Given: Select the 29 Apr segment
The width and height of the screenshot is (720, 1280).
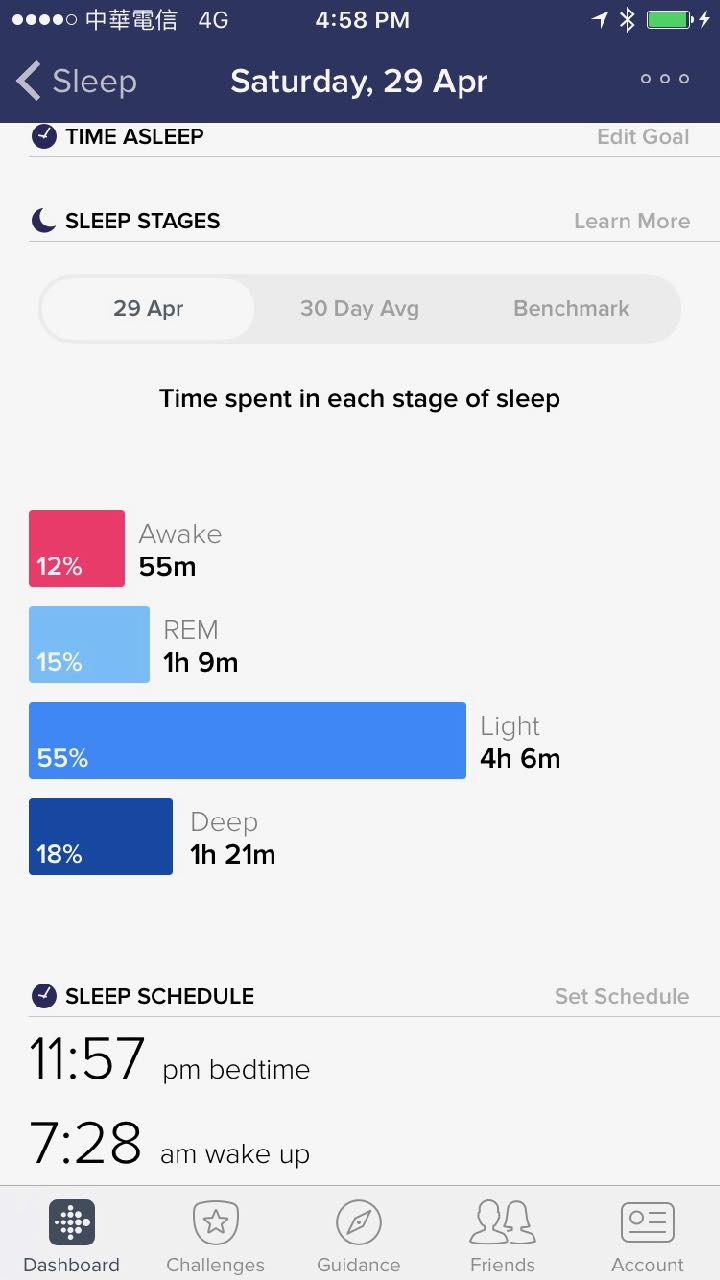Looking at the screenshot, I should [x=148, y=309].
